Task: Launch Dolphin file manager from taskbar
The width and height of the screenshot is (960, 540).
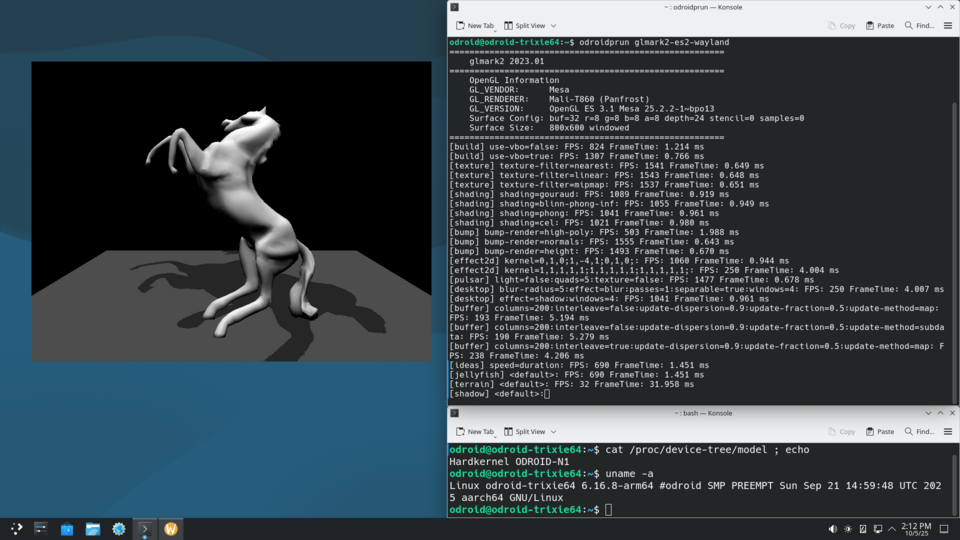Action: [93, 528]
